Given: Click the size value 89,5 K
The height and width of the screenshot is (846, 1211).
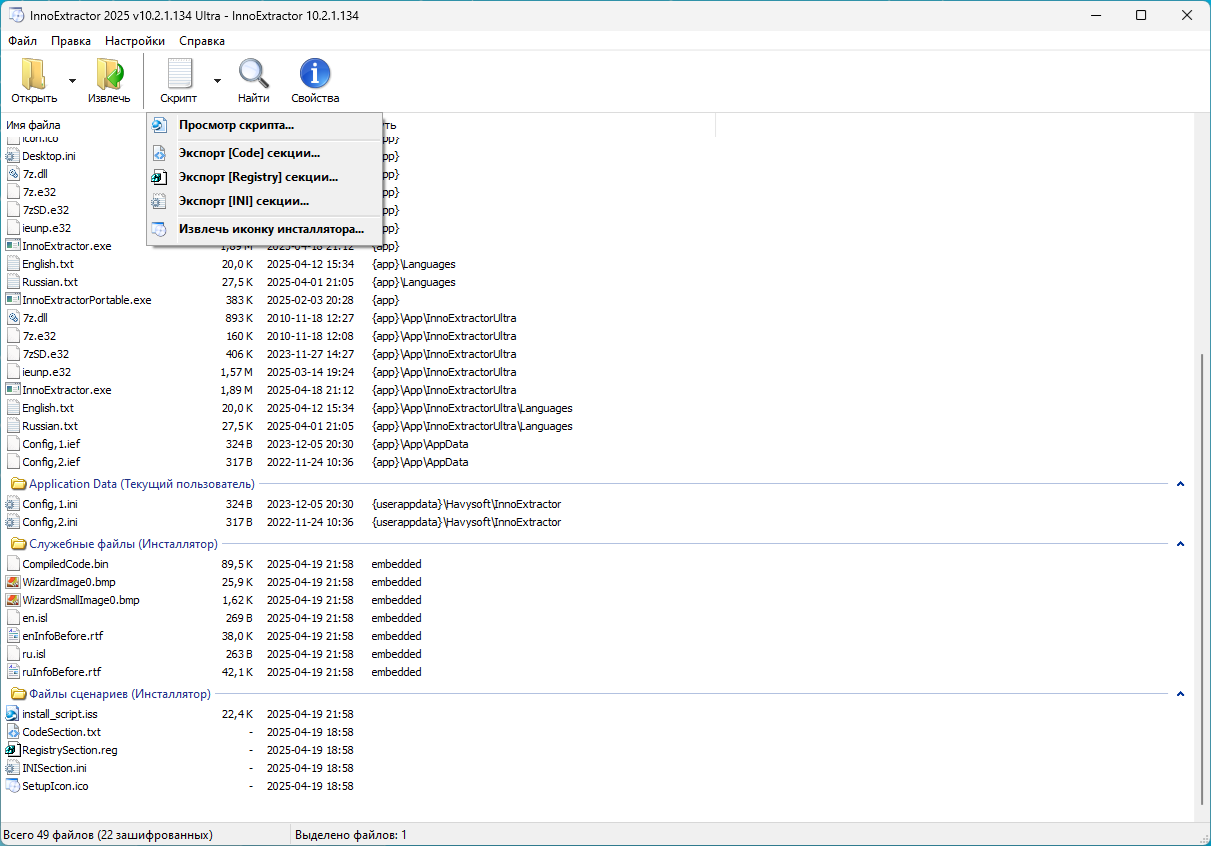Looking at the screenshot, I should pos(237,564).
